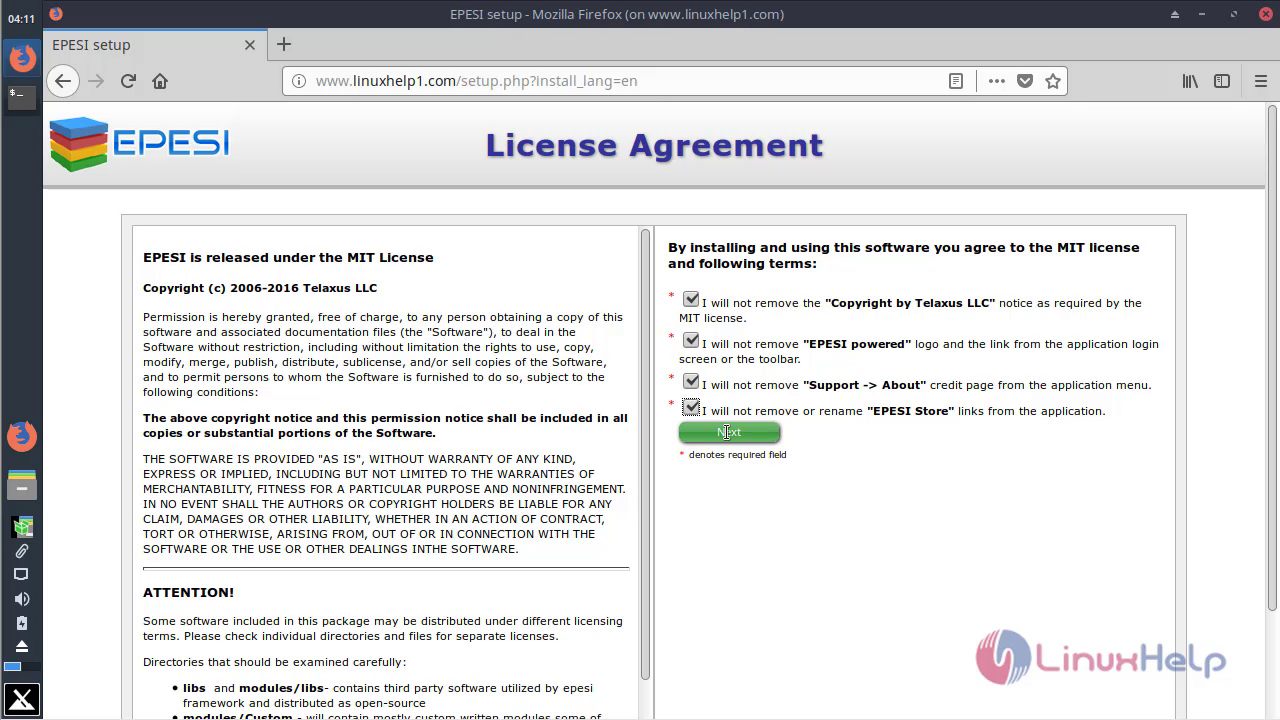Open the terminal from the dock
This screenshot has width=1280, height=720.
[22, 96]
